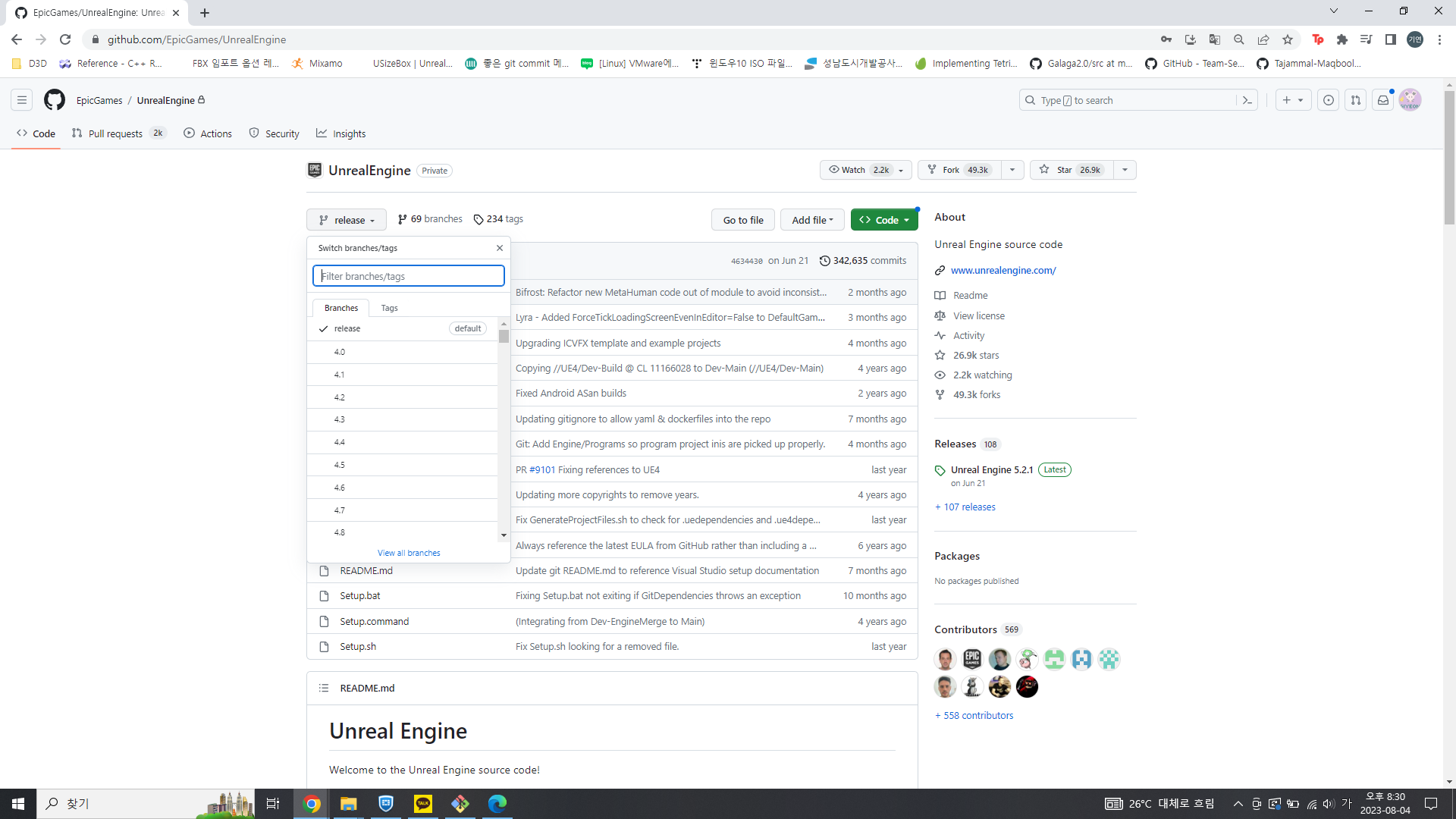Open the Issues icon in header
The image size is (1456, 819).
tap(1329, 100)
